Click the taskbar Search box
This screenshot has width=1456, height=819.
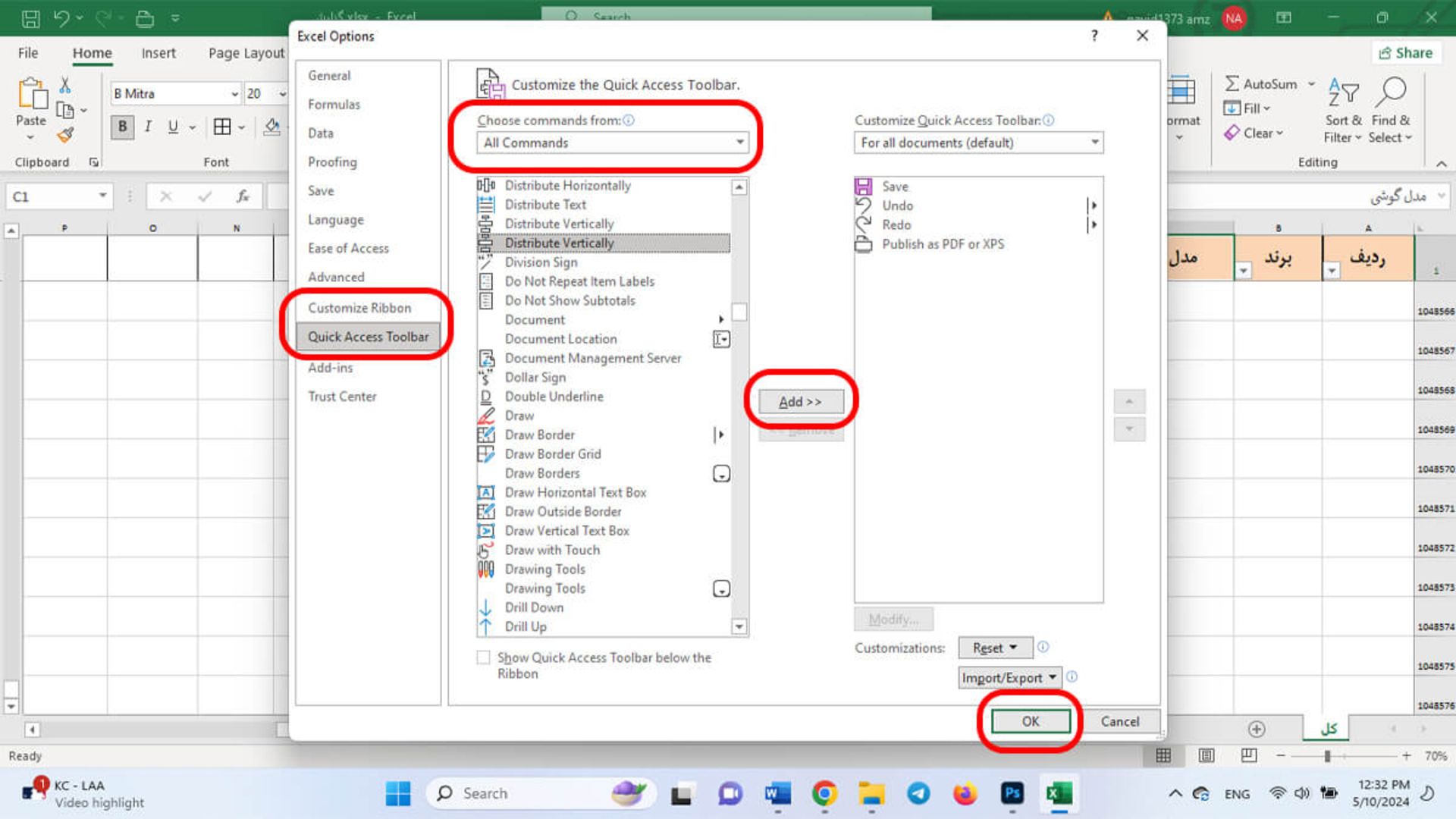tap(541, 793)
